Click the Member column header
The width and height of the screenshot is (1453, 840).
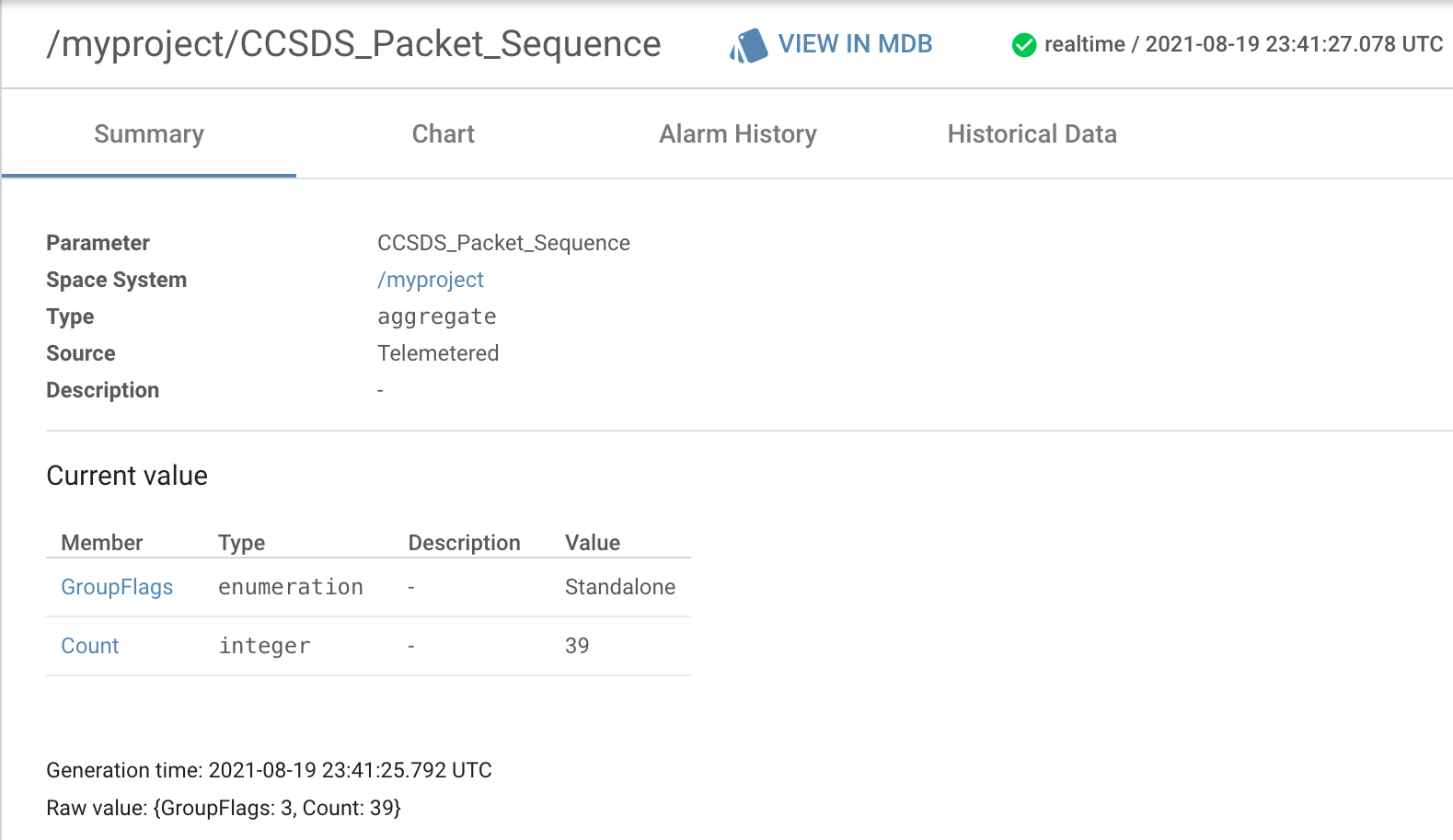click(x=101, y=543)
